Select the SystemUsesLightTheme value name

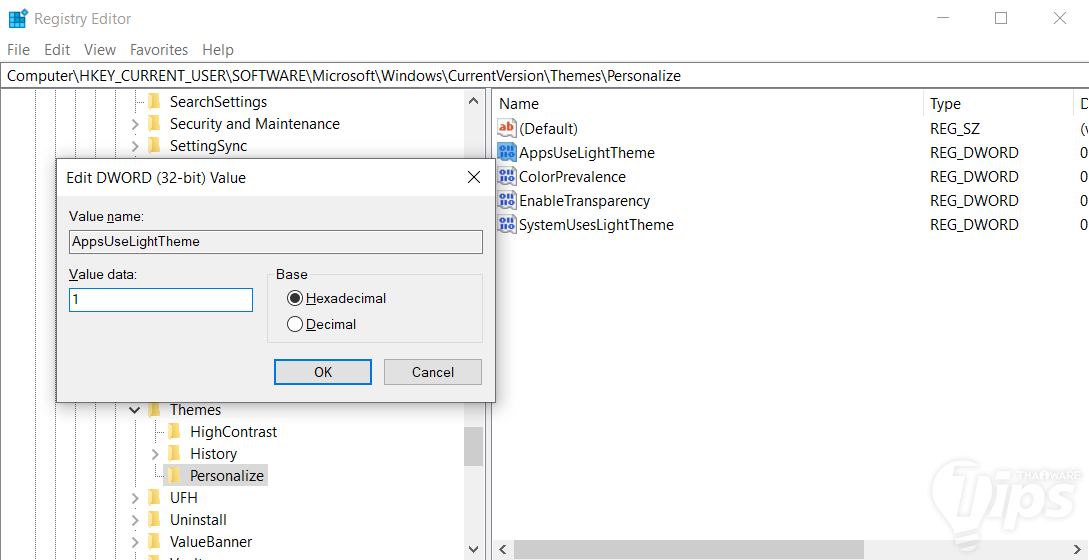tap(597, 224)
